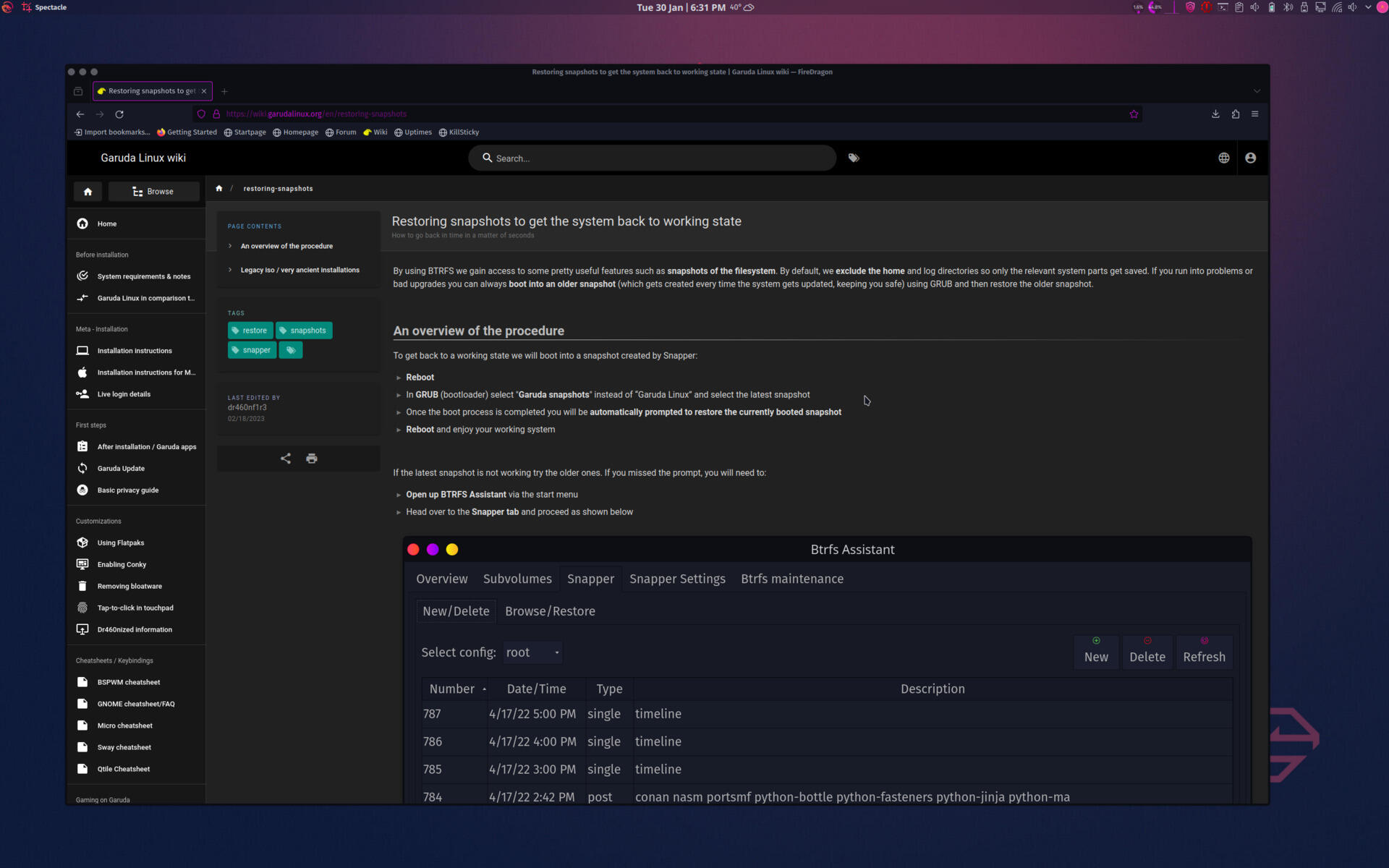
Task: Open the 'KillSticky' bookmark
Action: pos(459,132)
